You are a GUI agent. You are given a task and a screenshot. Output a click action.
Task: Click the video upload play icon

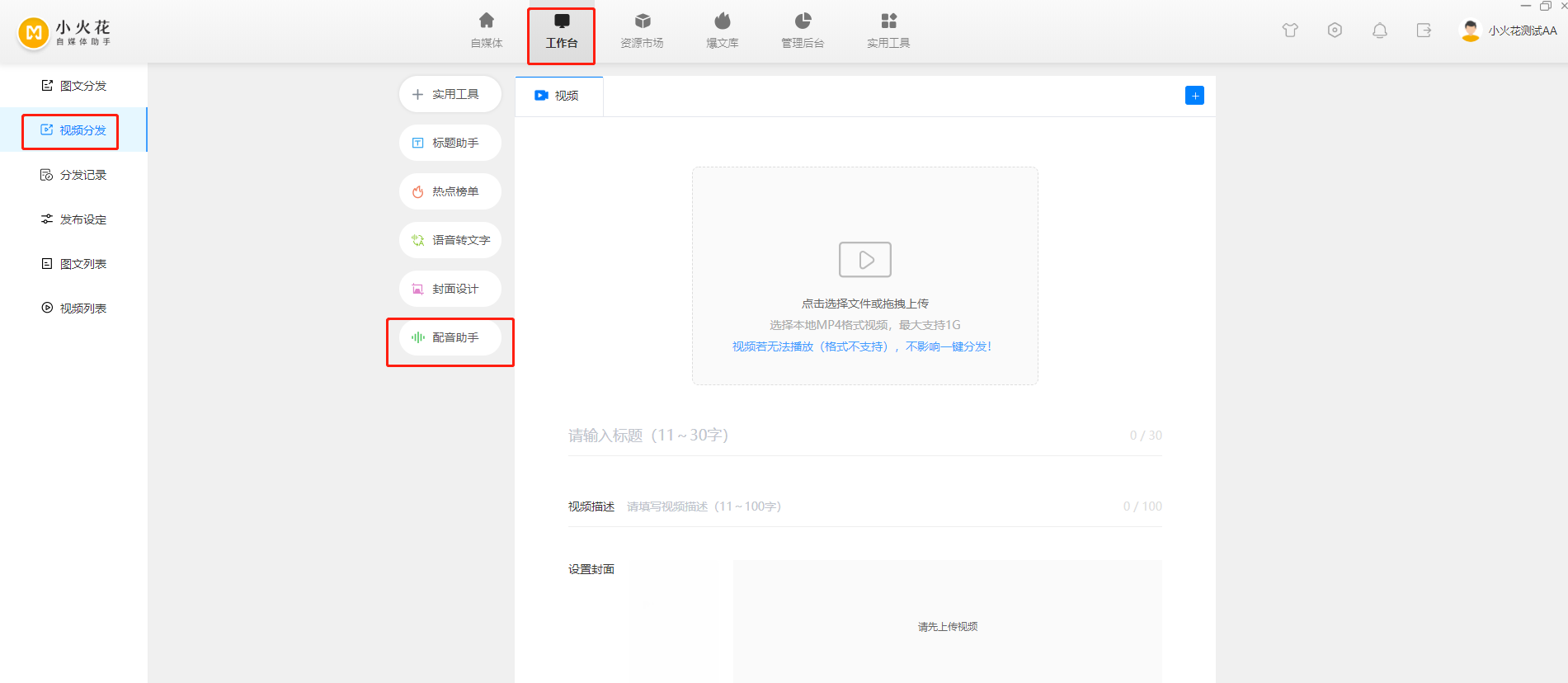coord(864,260)
